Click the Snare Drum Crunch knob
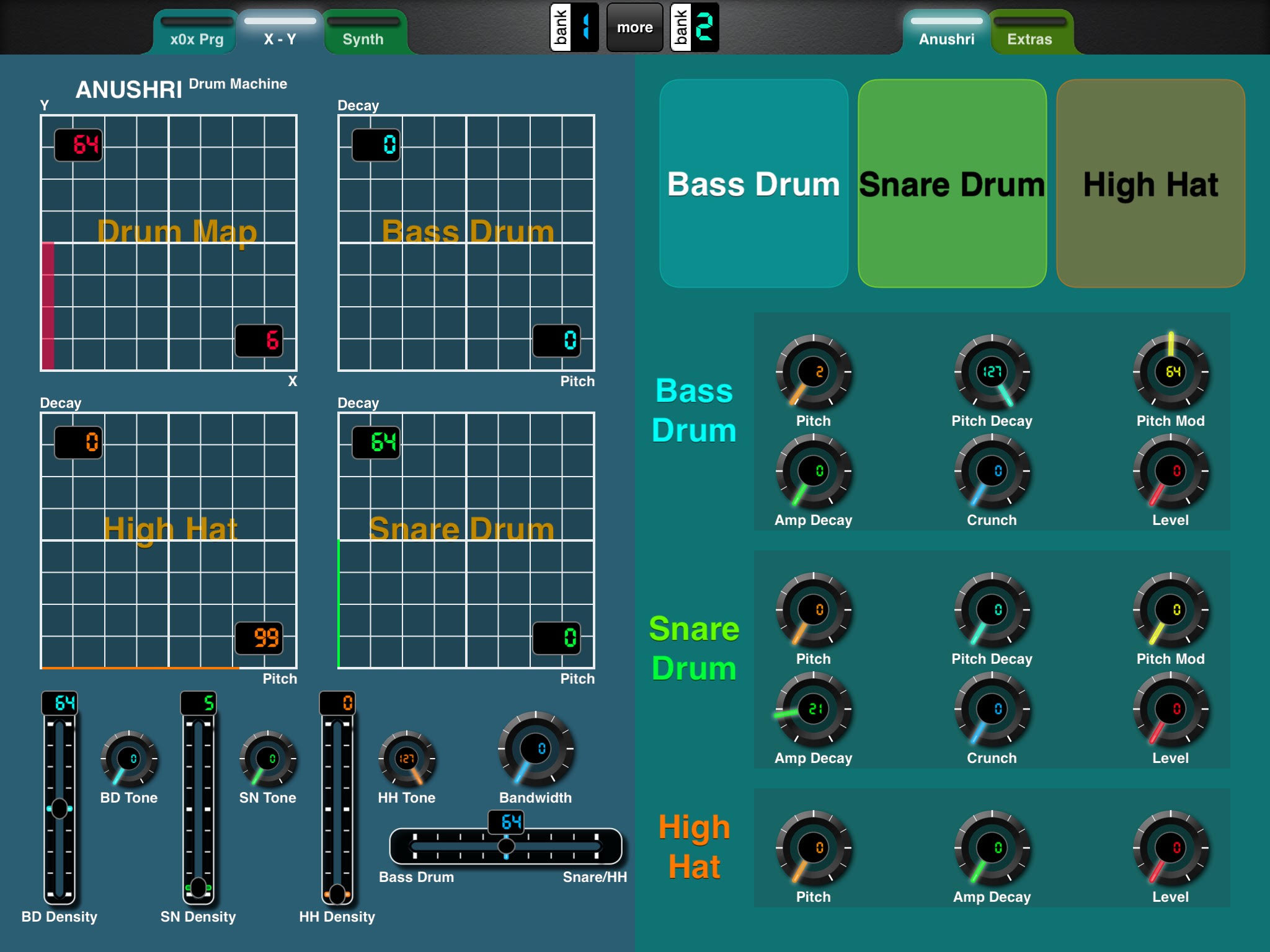This screenshot has width=1270, height=952. (992, 709)
